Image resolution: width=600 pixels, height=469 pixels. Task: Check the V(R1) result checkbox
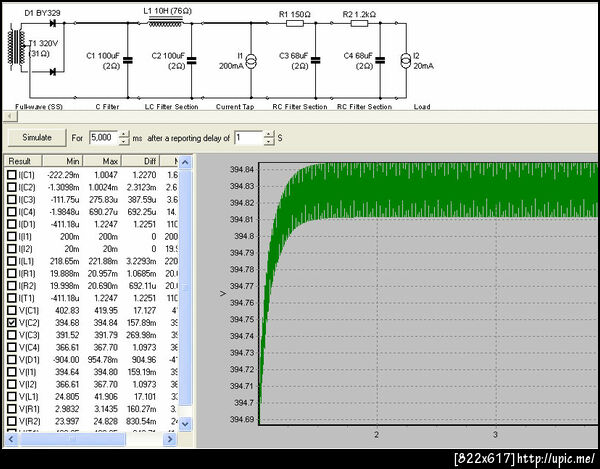tap(12, 409)
